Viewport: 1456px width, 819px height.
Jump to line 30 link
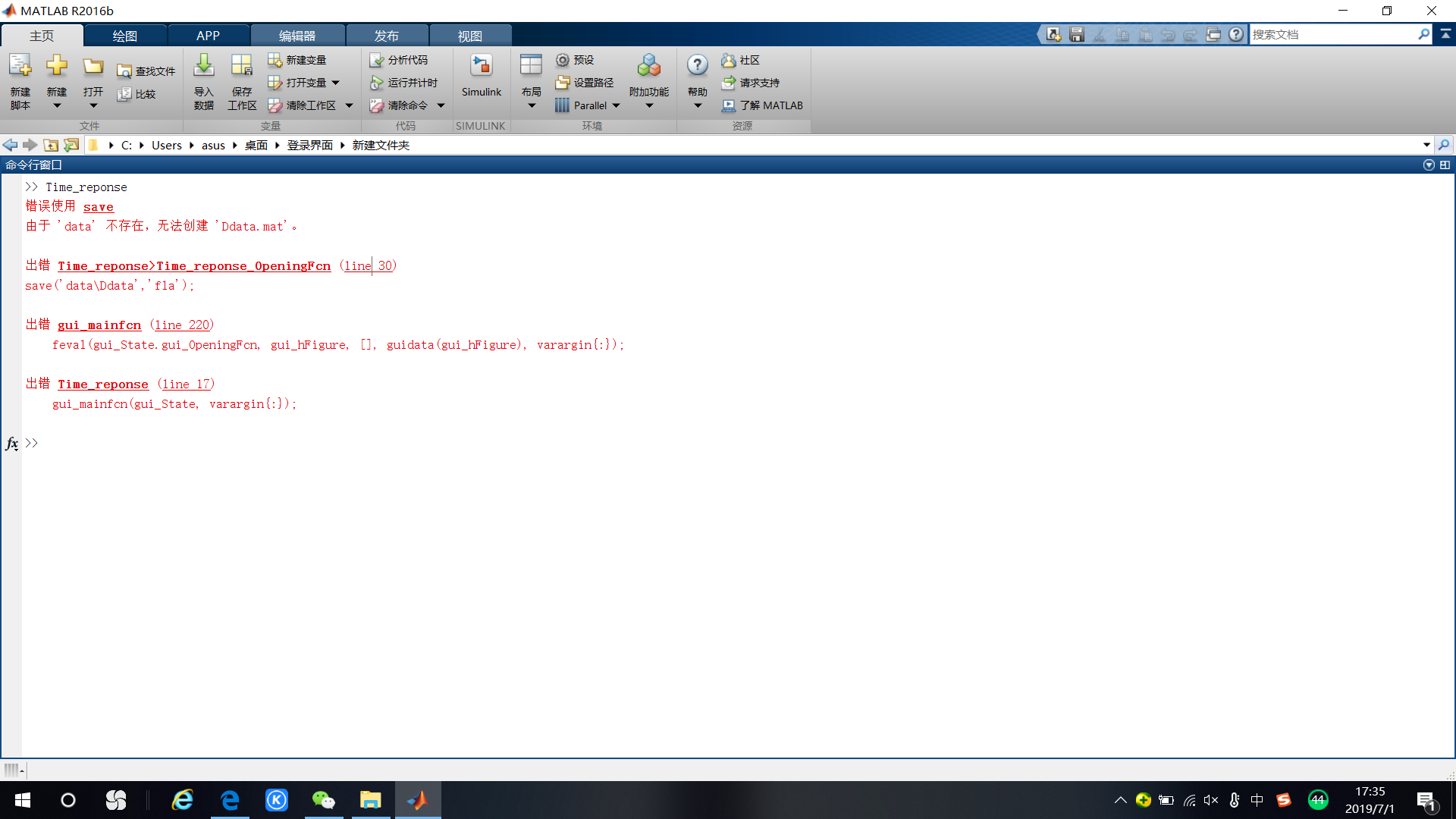(369, 266)
